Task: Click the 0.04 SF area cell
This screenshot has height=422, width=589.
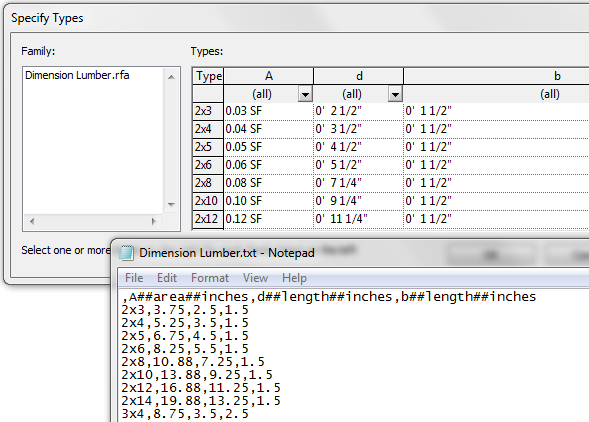Action: (x=269, y=129)
